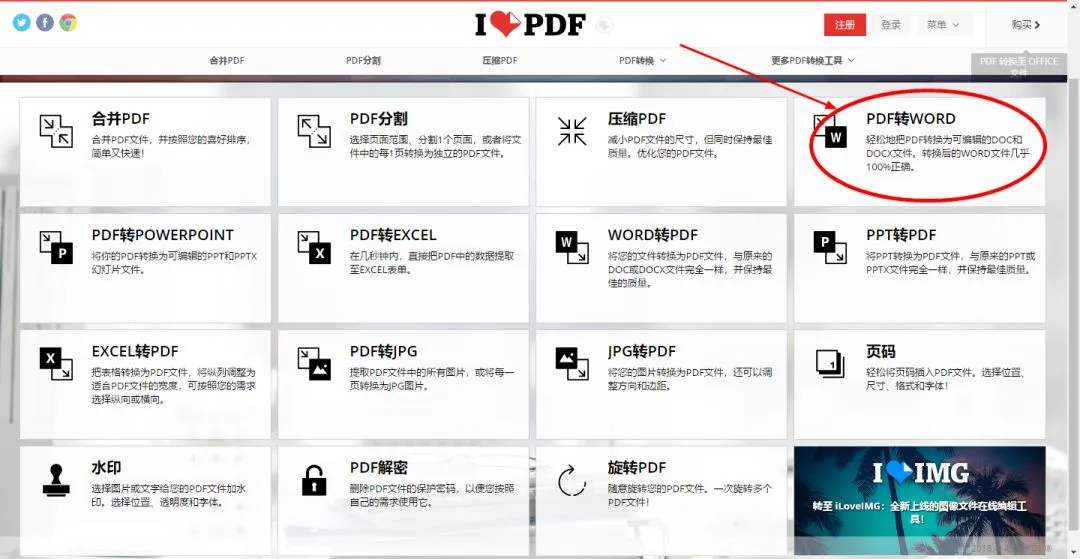
Task: Click the 水印 stamp icon
Action: pos(56,480)
